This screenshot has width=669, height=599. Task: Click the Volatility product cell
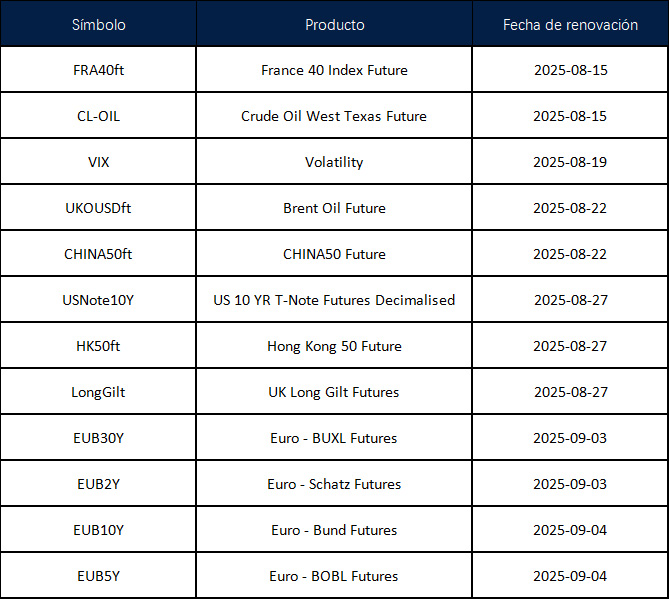tap(334, 162)
